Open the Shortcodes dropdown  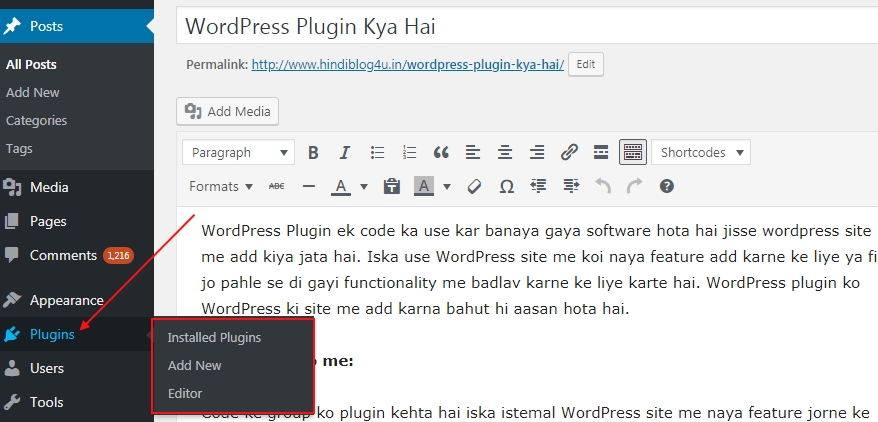tap(701, 152)
